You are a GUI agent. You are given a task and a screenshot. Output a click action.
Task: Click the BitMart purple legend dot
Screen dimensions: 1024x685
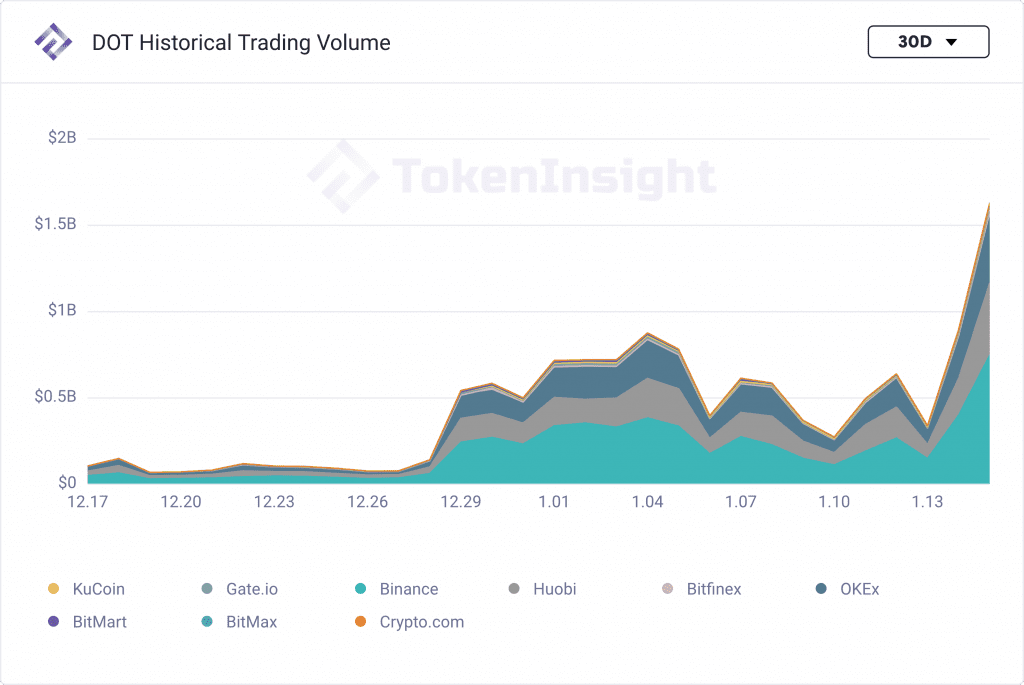point(54,621)
